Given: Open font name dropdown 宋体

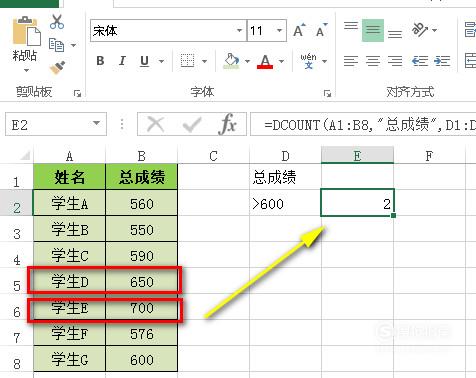Looking at the screenshot, I should point(239,31).
